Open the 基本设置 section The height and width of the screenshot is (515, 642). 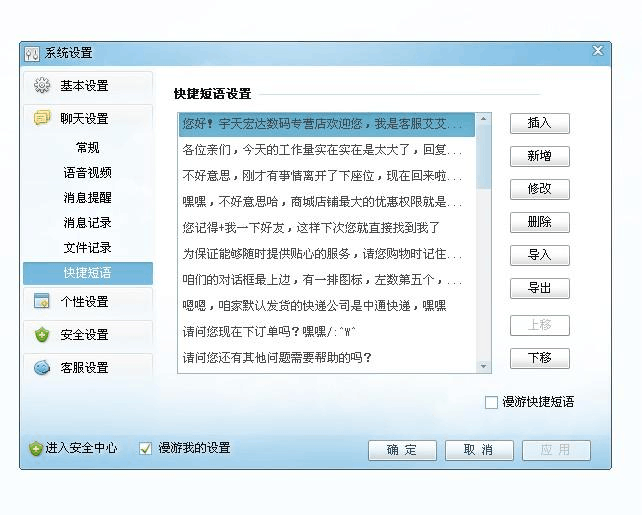(x=88, y=86)
